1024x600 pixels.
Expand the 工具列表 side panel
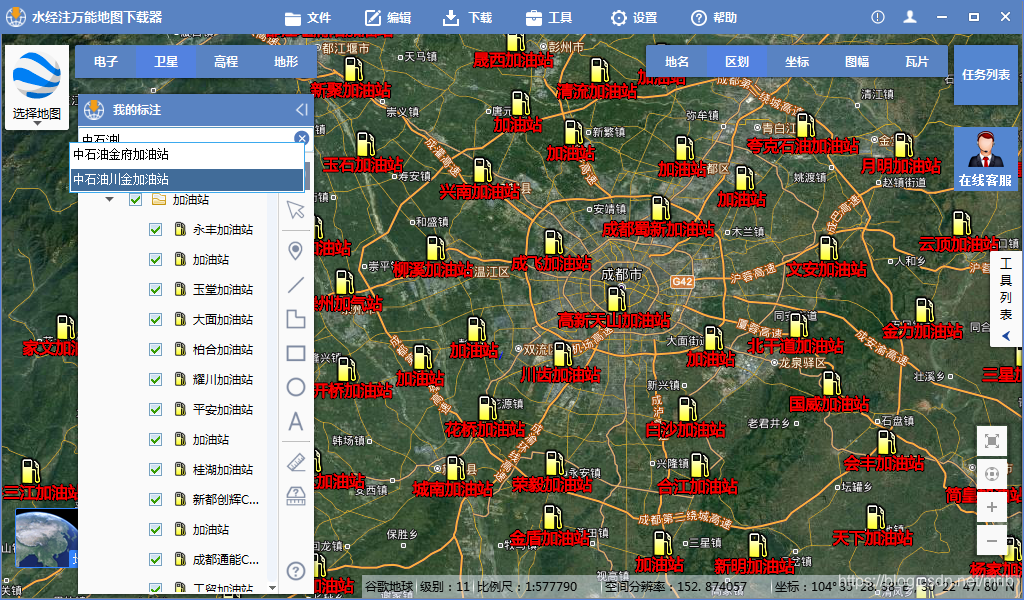pyautogui.click(x=1006, y=299)
